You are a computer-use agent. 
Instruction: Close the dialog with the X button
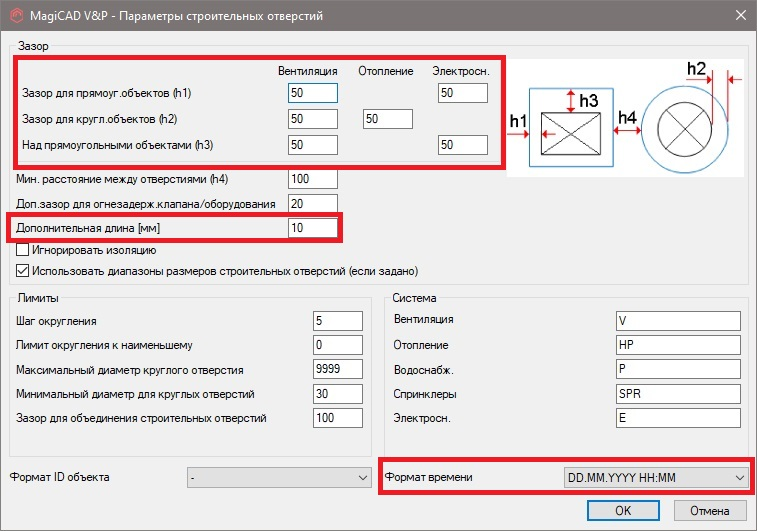(738, 15)
